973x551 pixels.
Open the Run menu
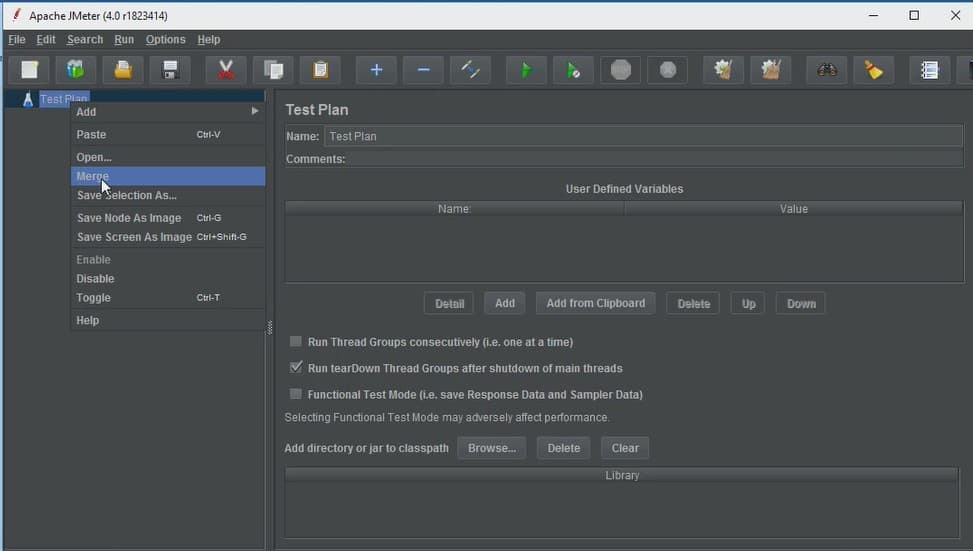click(x=124, y=40)
